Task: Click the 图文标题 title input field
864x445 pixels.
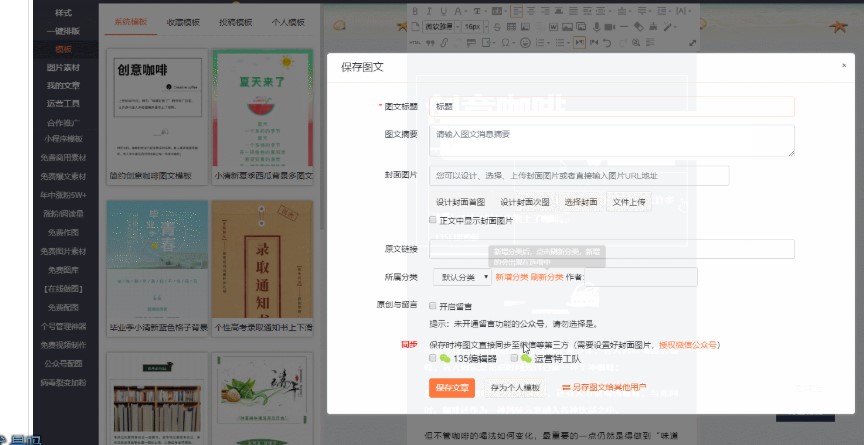Action: 611,106
